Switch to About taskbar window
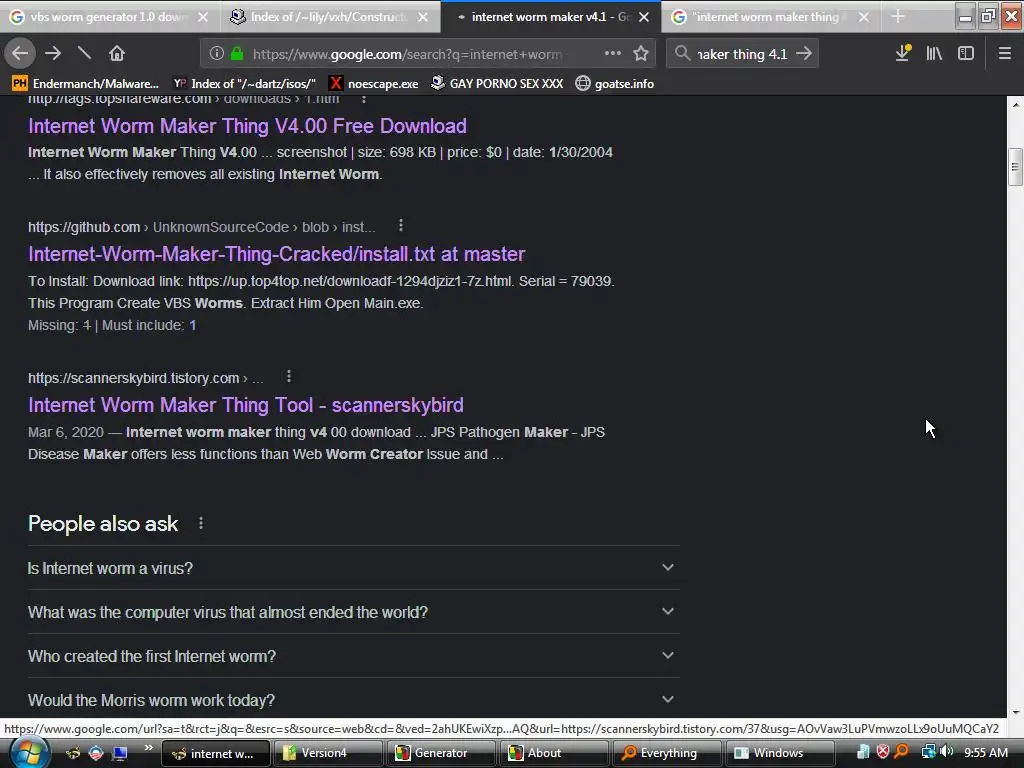 tap(554, 753)
